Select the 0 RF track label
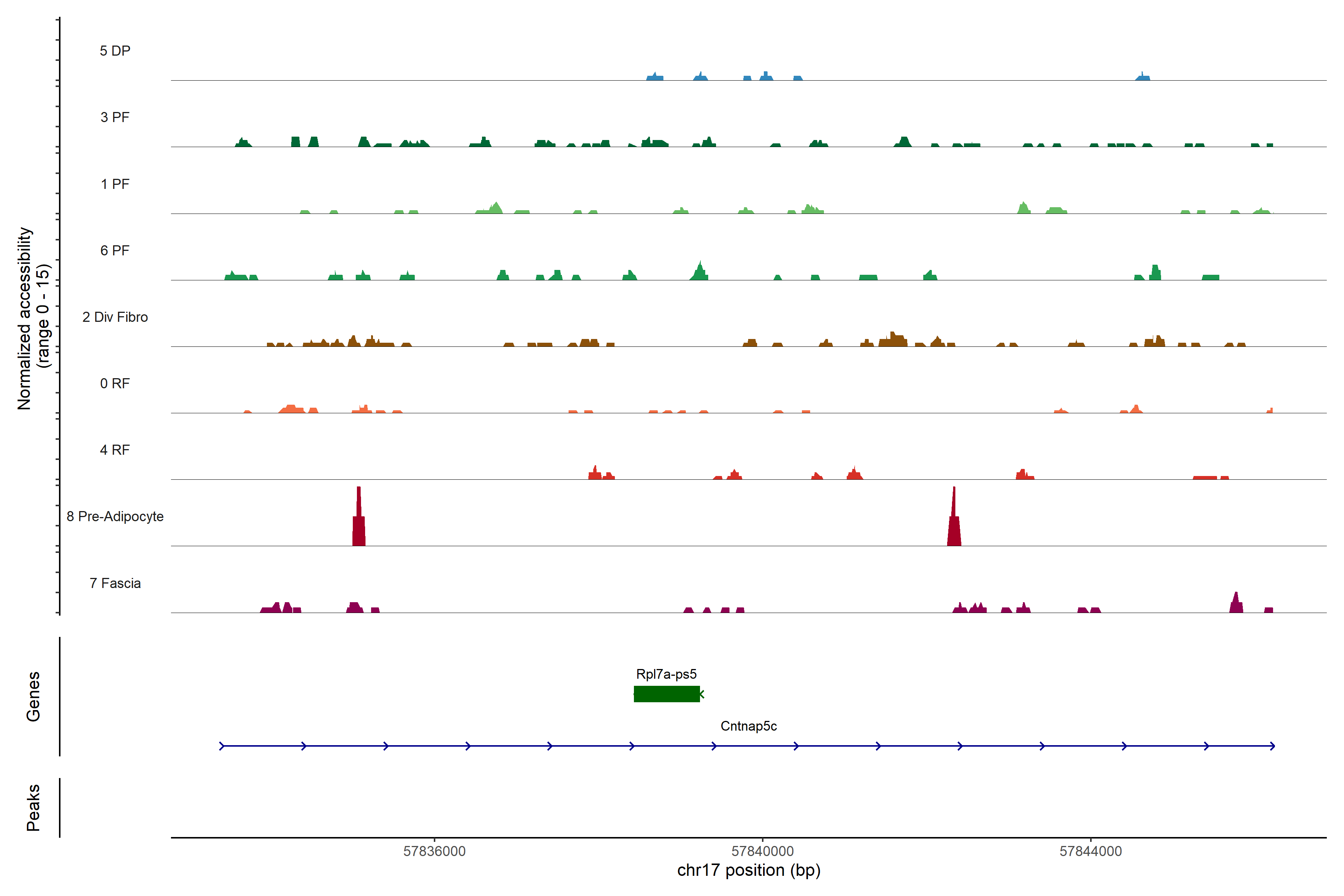 [x=115, y=383]
